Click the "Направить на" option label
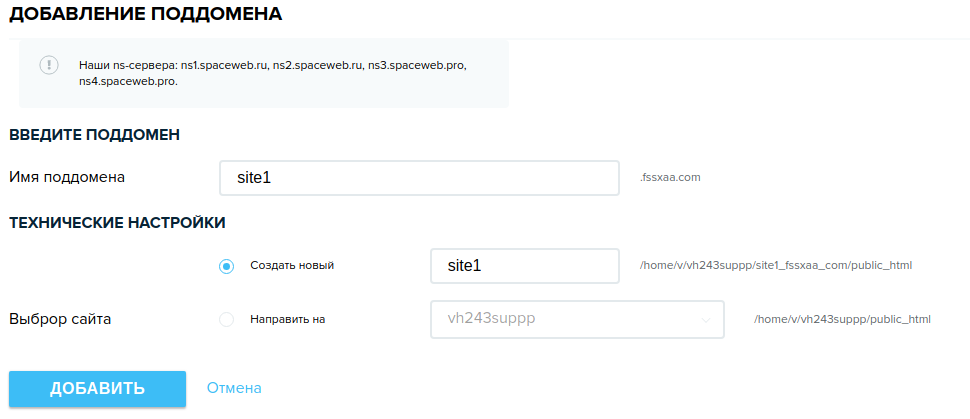This screenshot has width=970, height=419. coord(288,320)
